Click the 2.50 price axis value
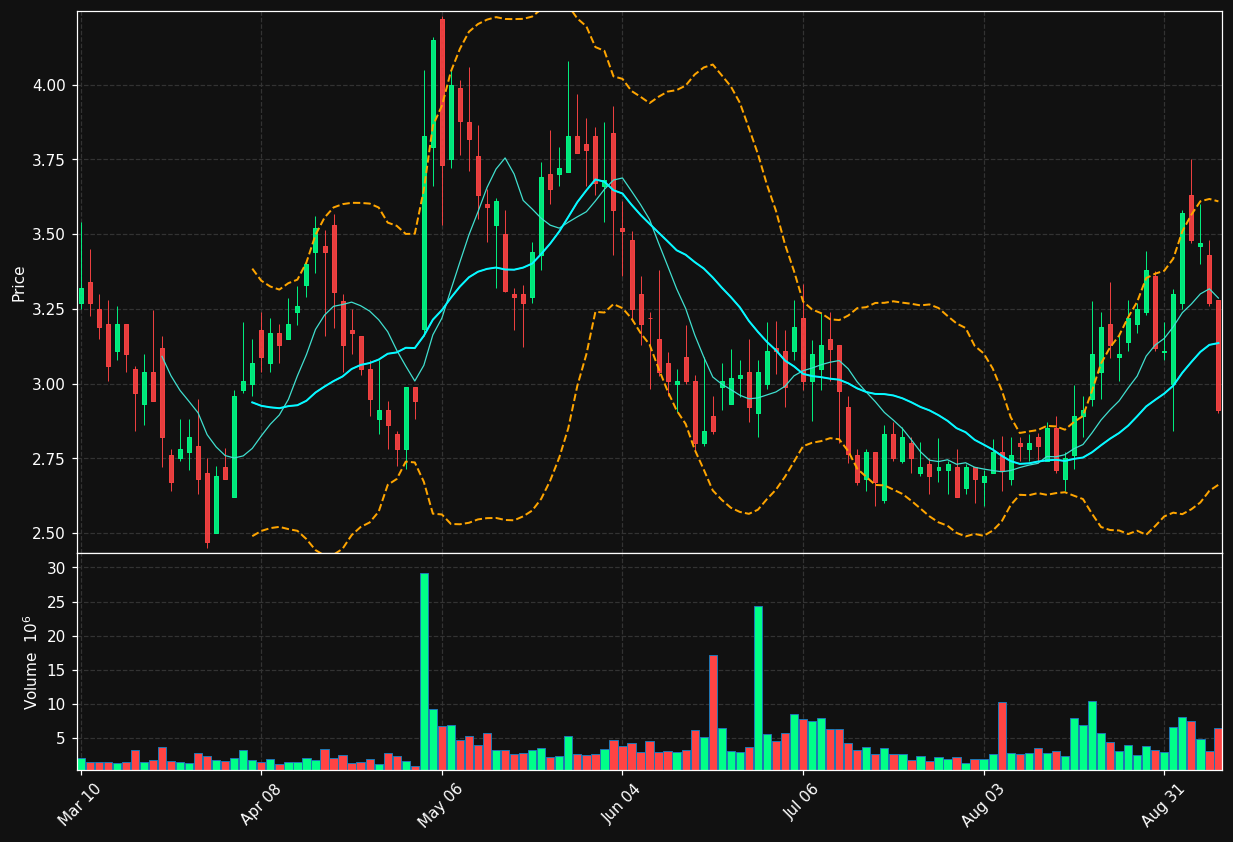 pyautogui.click(x=50, y=534)
